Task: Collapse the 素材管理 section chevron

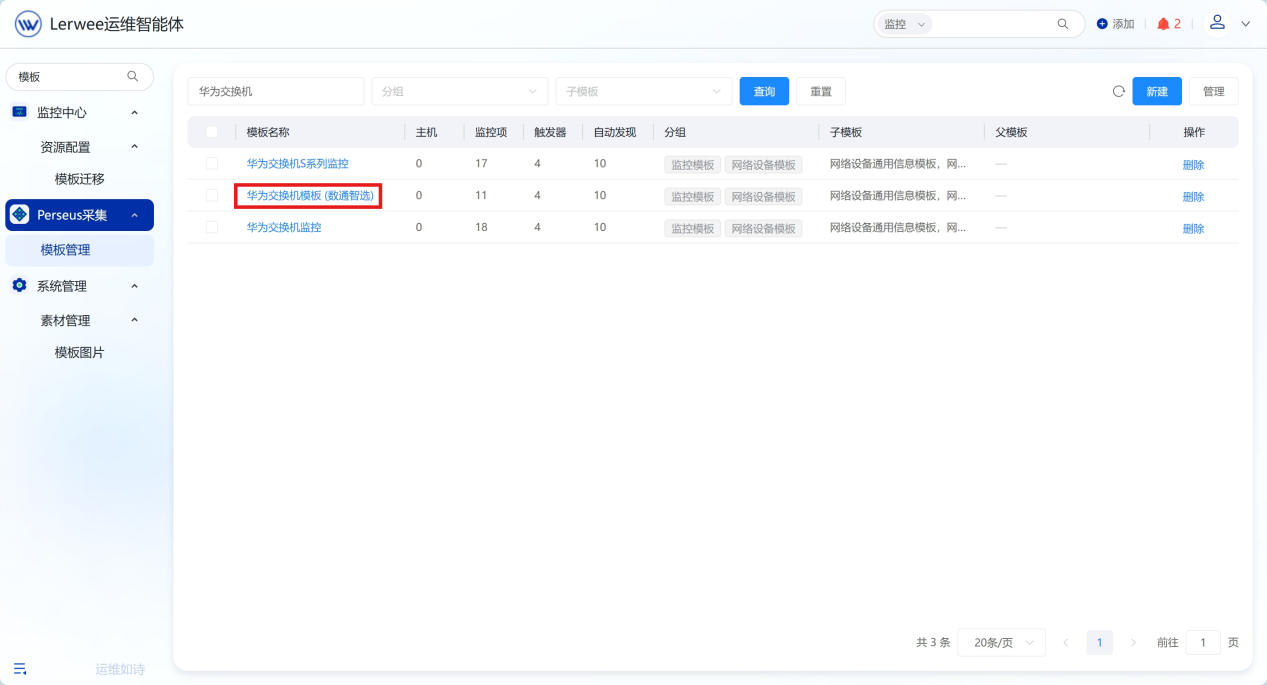Action: tap(135, 320)
